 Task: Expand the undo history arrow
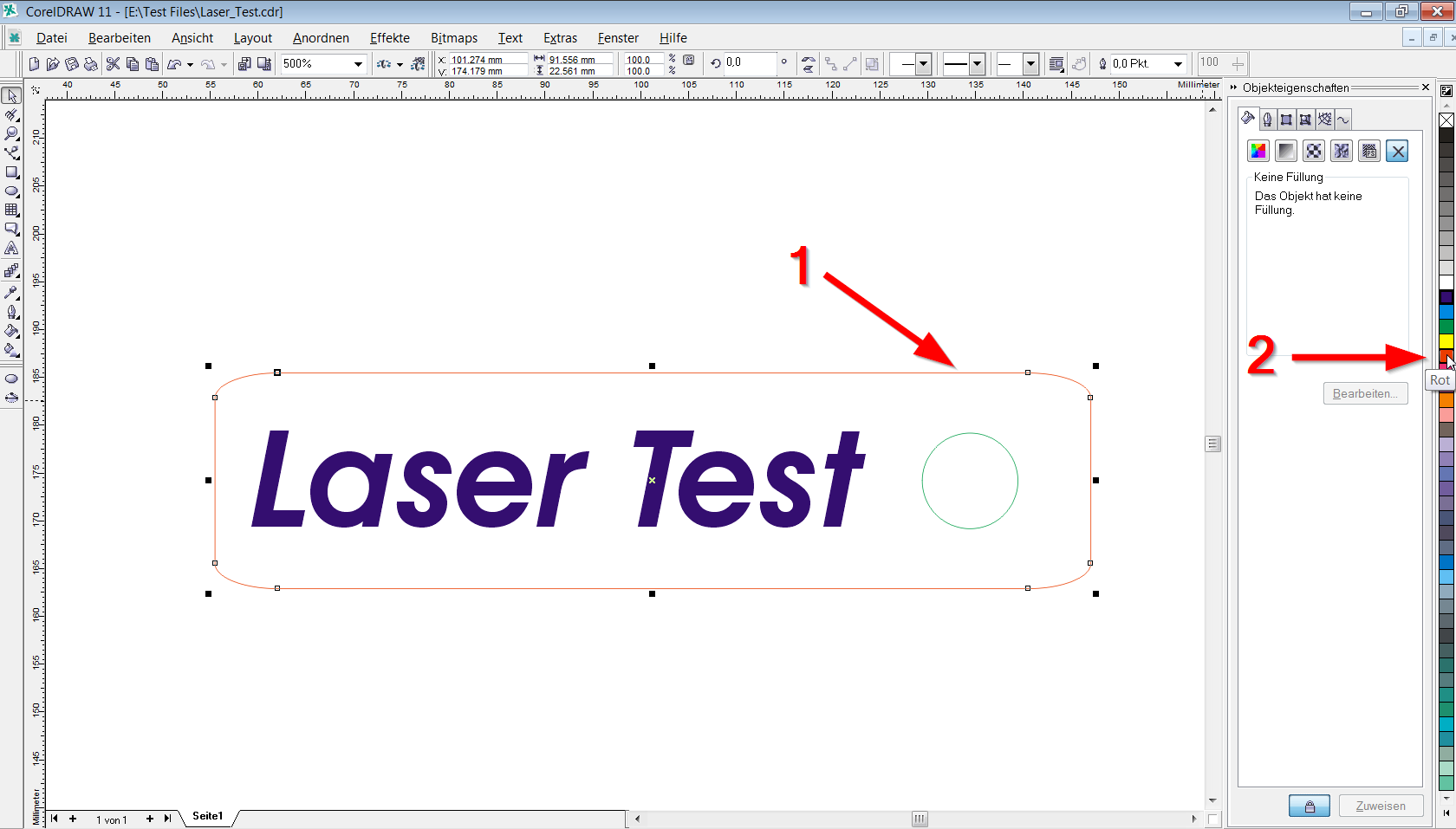(190, 65)
